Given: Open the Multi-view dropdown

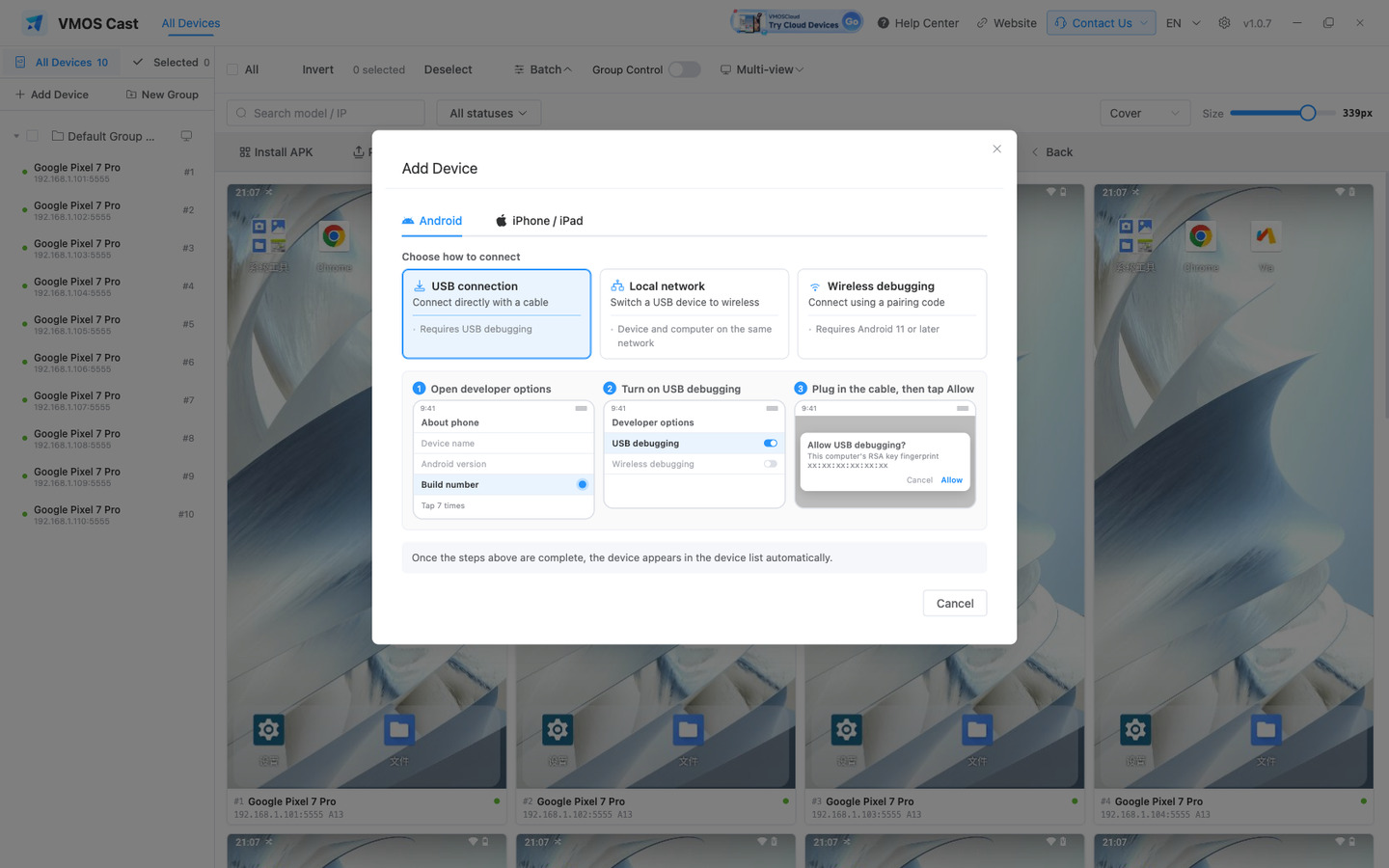Looking at the screenshot, I should [762, 69].
